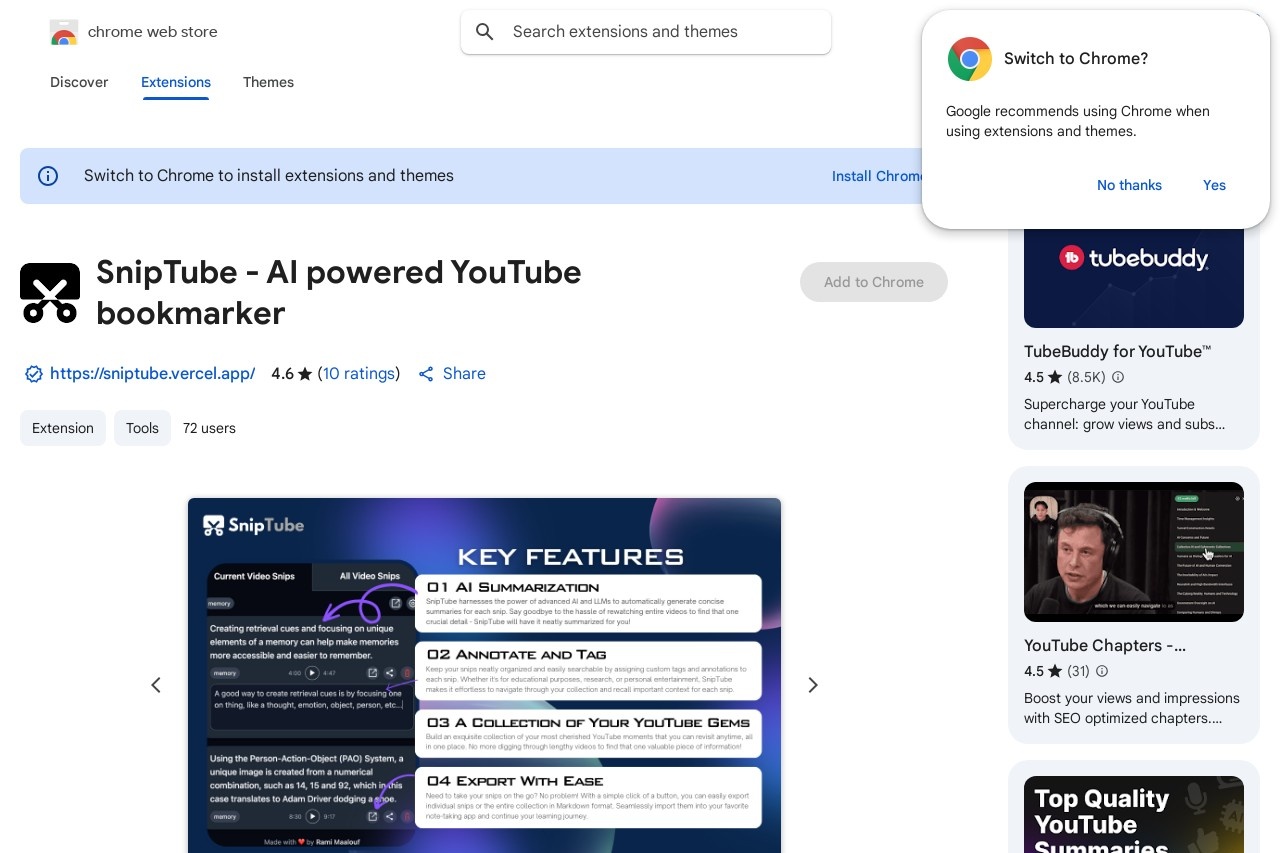Open the 10 ratings link
The image size is (1280, 853).
point(358,374)
